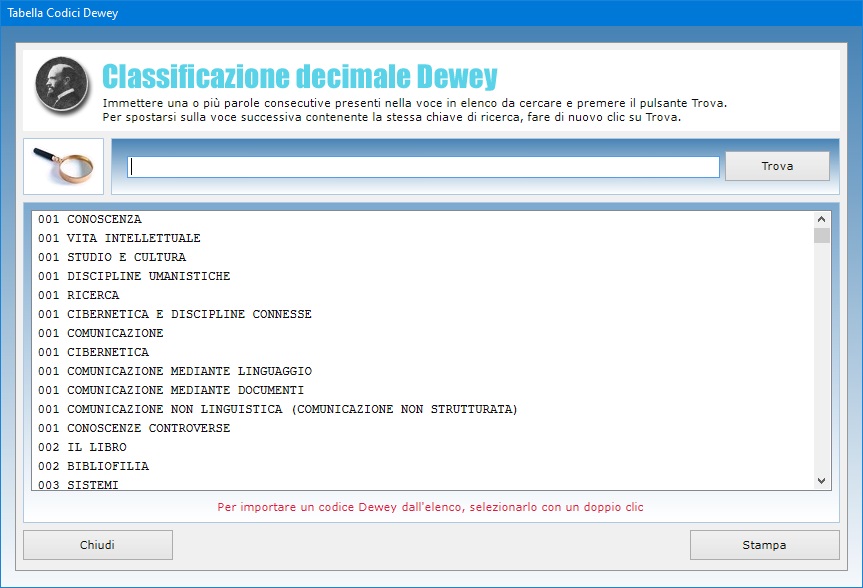Select 001 CIBERNETICA E DISCIPLINE CONNESSE entry
The height and width of the screenshot is (588, 863).
[x=175, y=314]
